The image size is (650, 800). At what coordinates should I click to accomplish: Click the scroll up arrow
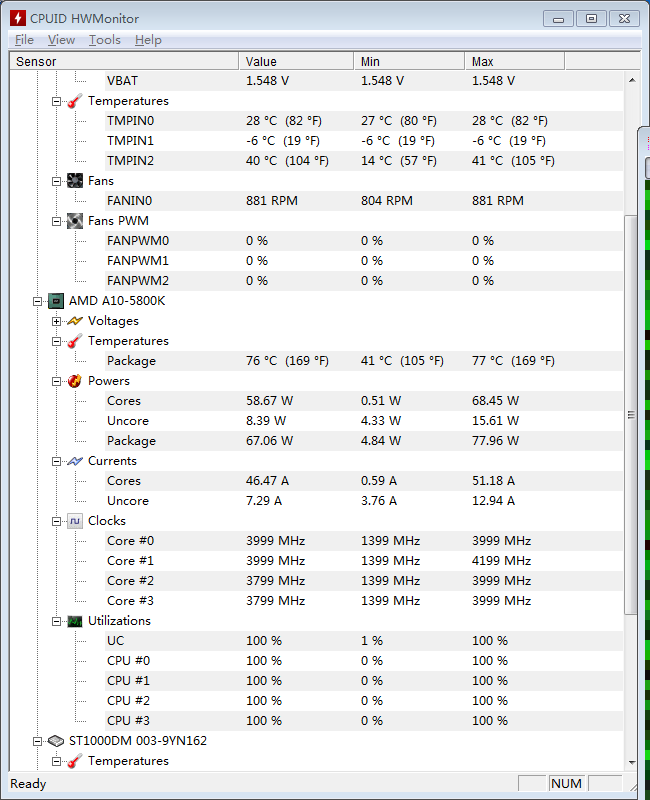tap(632, 80)
